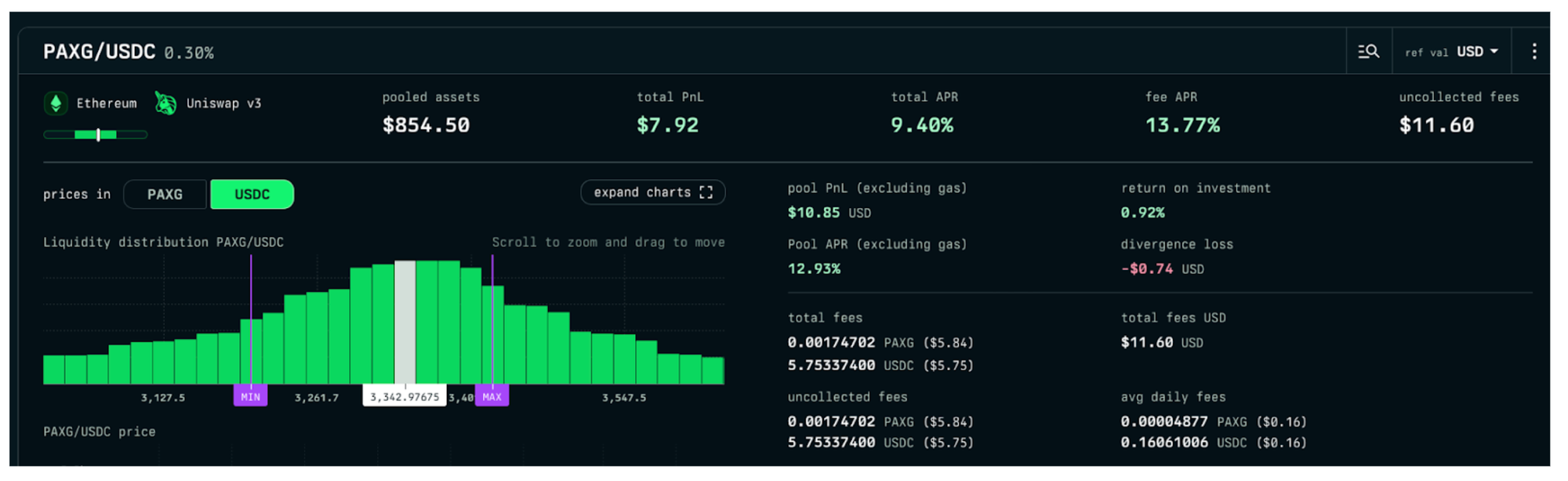Click the uncollected fees $11.60 value
This screenshot has height=481, width=1568.
pos(1436,126)
